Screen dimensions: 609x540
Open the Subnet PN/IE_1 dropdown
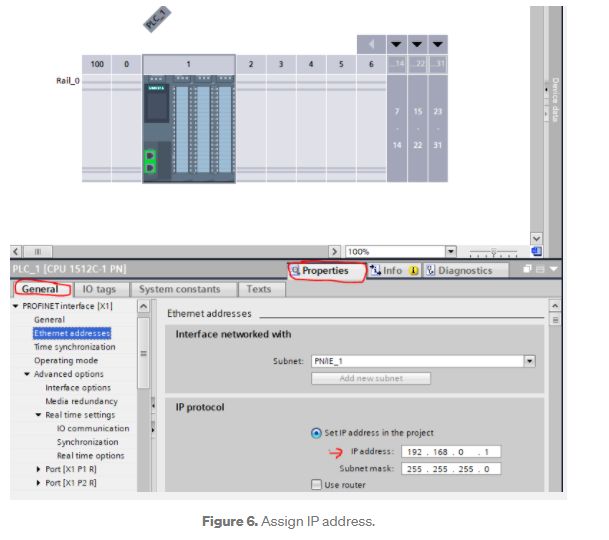[529, 361]
